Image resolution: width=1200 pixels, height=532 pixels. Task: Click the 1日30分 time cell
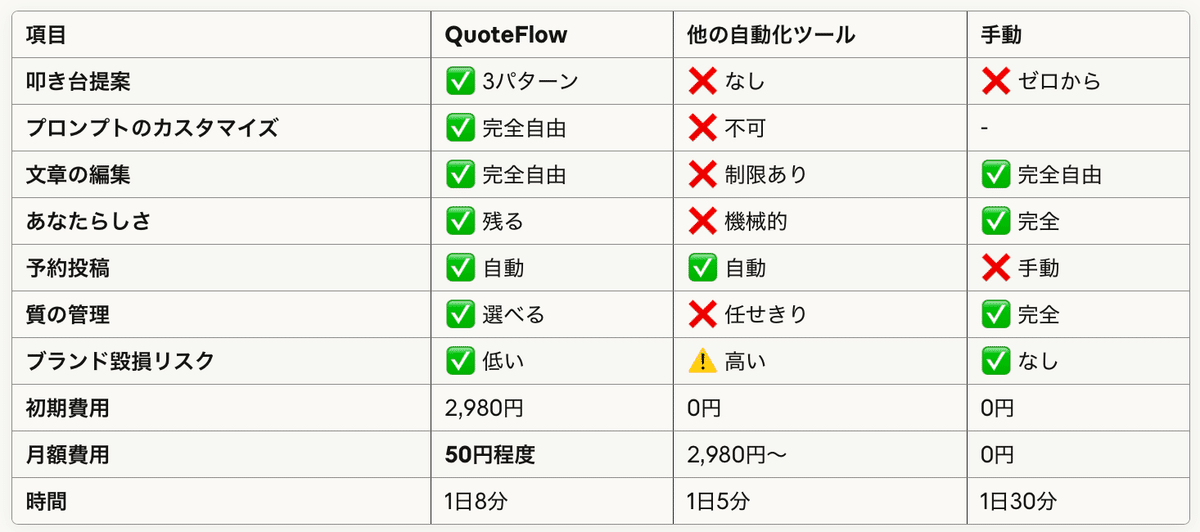[x=1020, y=501]
